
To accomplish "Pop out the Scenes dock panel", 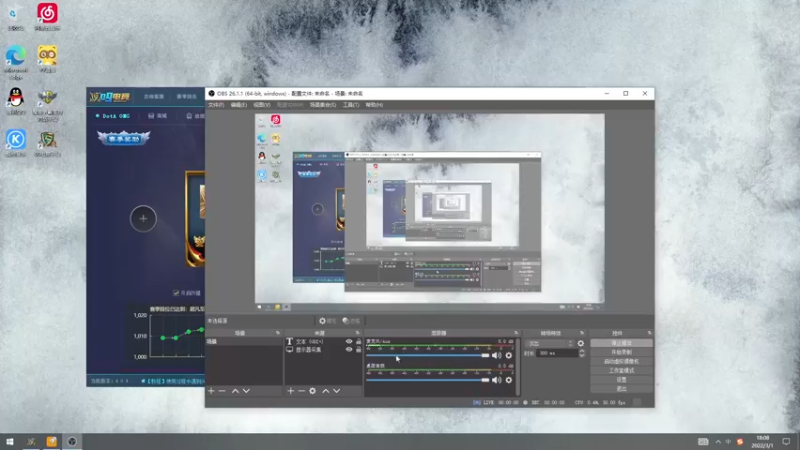I will [x=278, y=333].
